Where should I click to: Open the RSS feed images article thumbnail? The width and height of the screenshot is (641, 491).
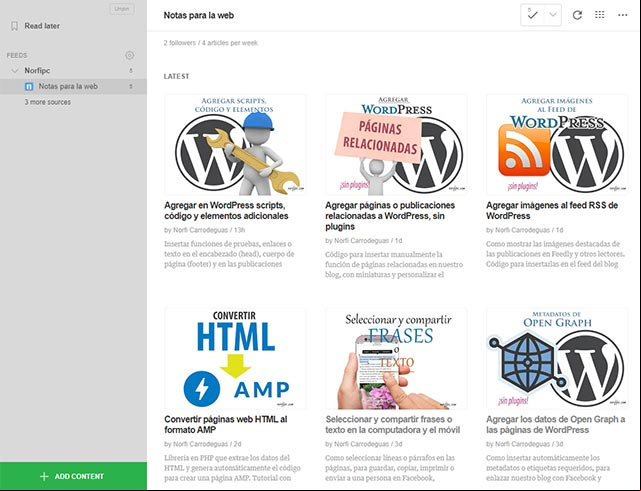(557, 145)
